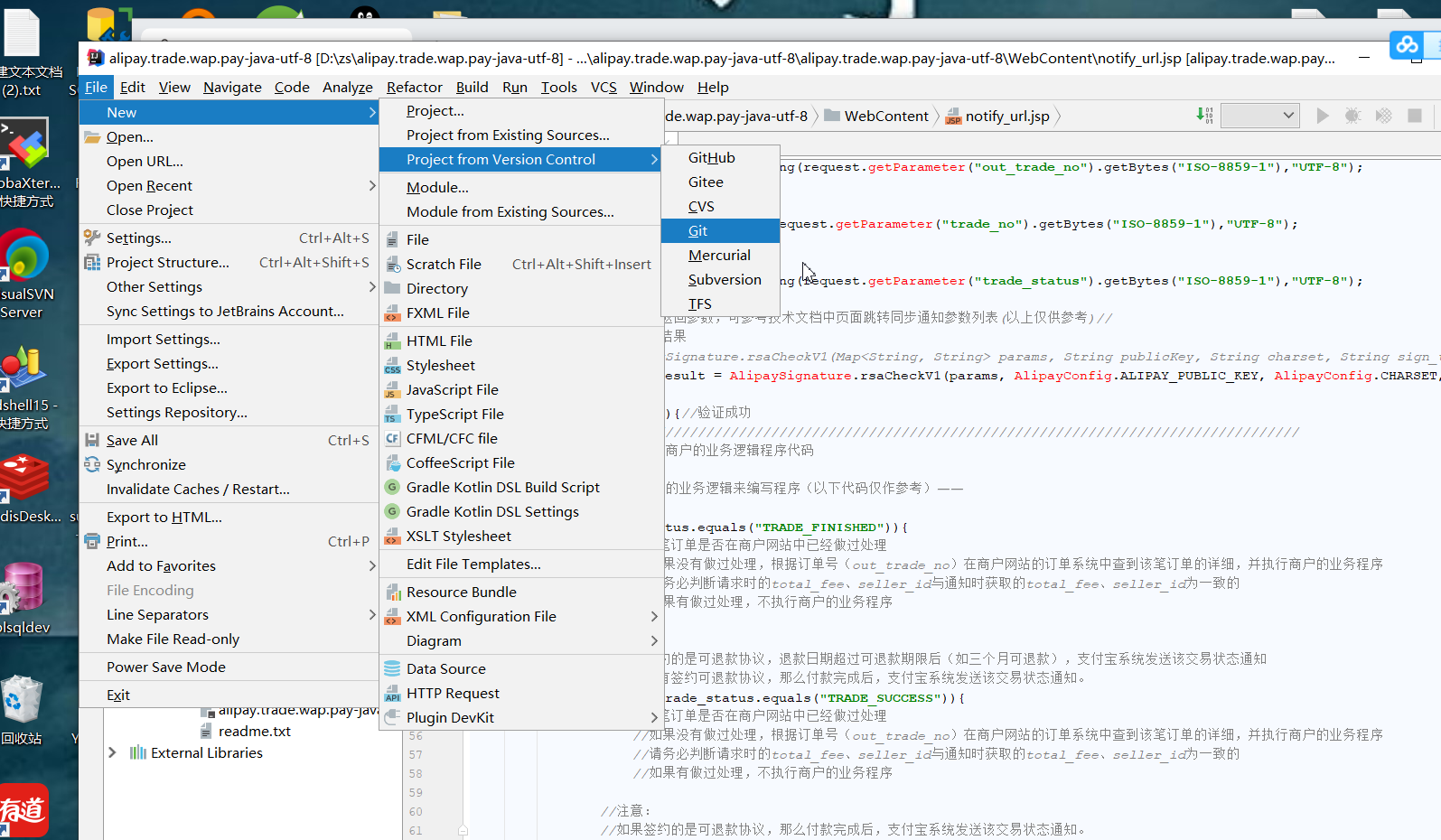Open the Help menu
1441x840 pixels.
713,87
